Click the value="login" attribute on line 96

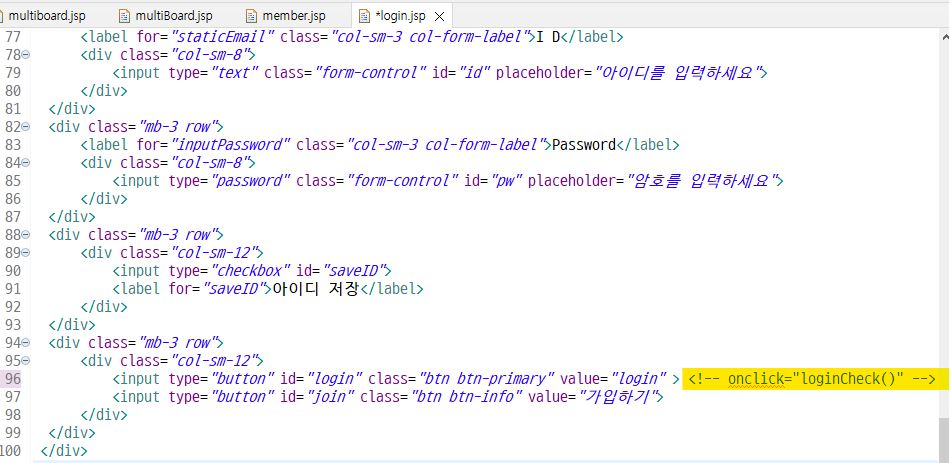click(611, 379)
